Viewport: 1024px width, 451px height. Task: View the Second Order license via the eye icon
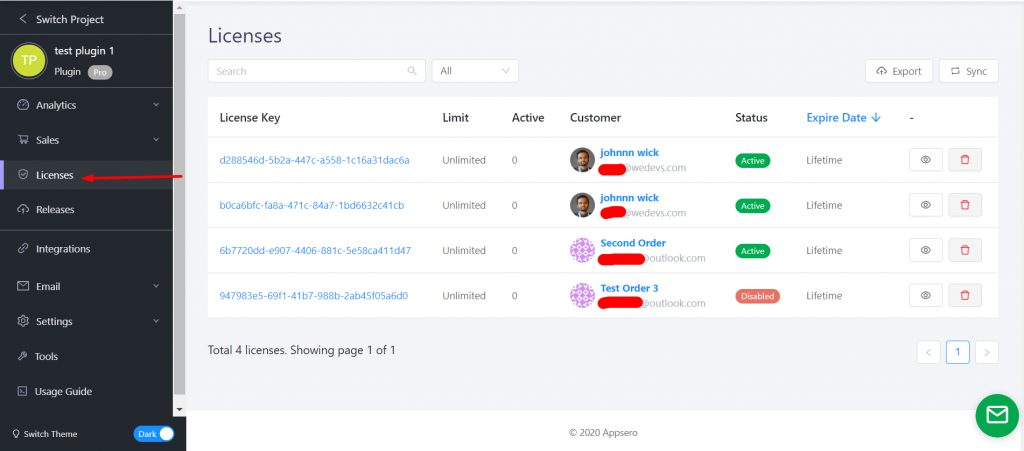(x=925, y=250)
